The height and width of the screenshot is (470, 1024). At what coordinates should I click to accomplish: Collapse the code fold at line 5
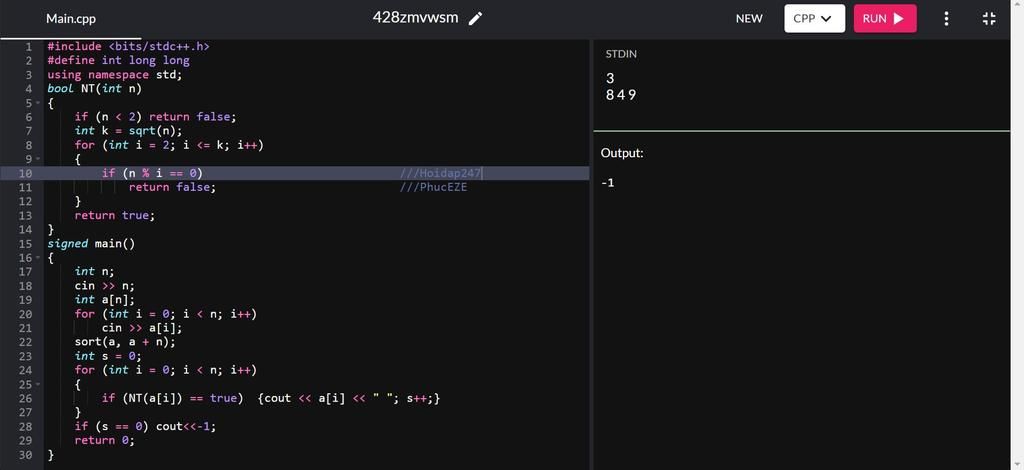click(x=38, y=103)
